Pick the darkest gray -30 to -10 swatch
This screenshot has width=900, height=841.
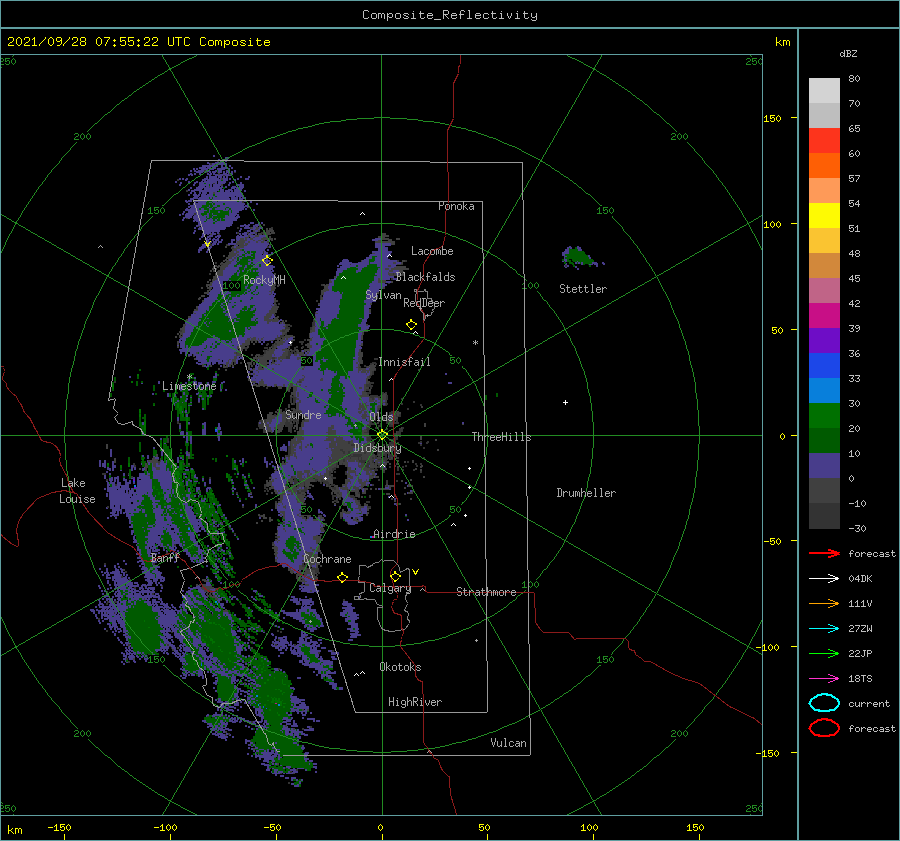pyautogui.click(x=824, y=516)
